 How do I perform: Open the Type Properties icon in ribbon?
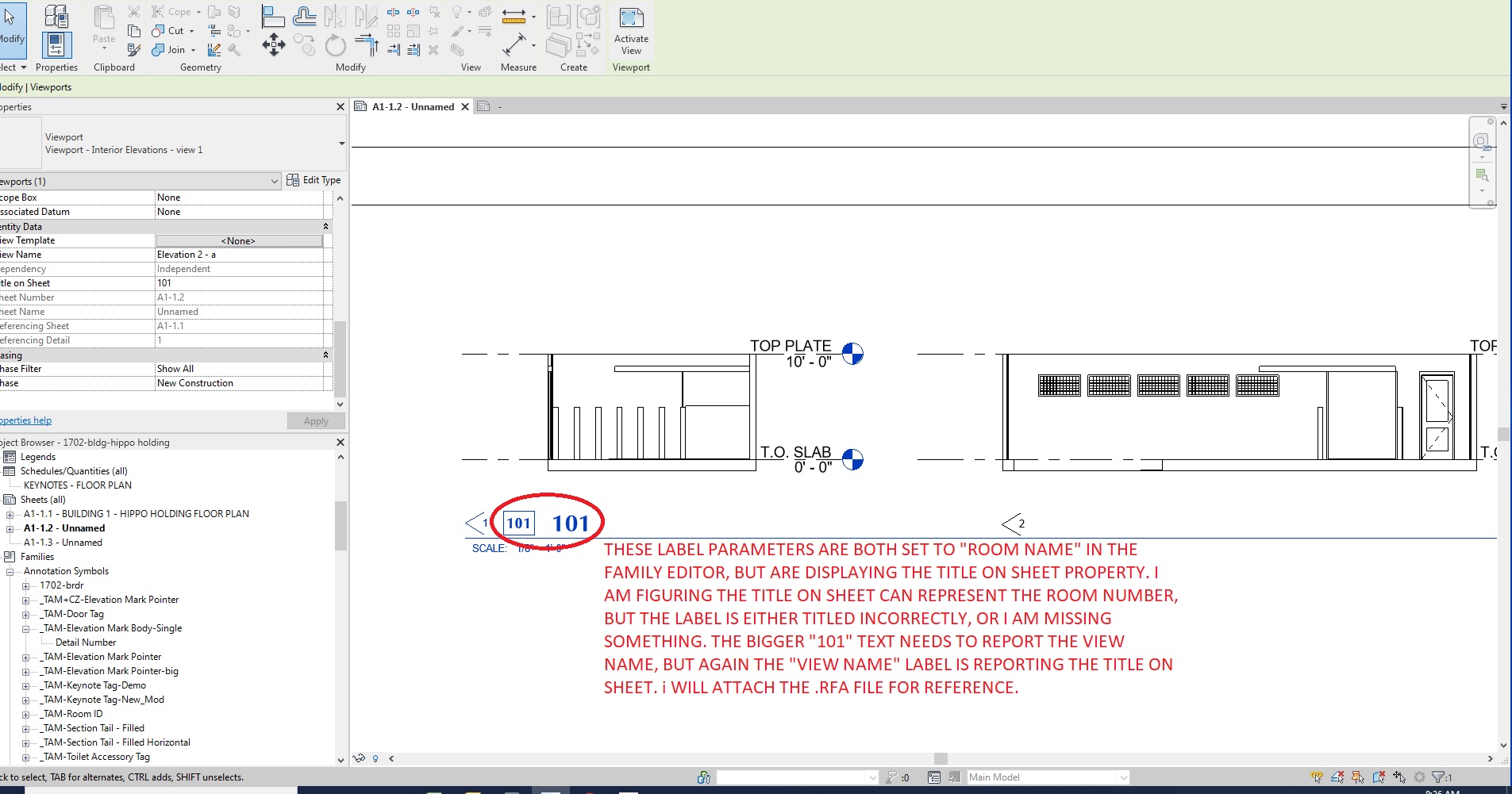(56, 17)
